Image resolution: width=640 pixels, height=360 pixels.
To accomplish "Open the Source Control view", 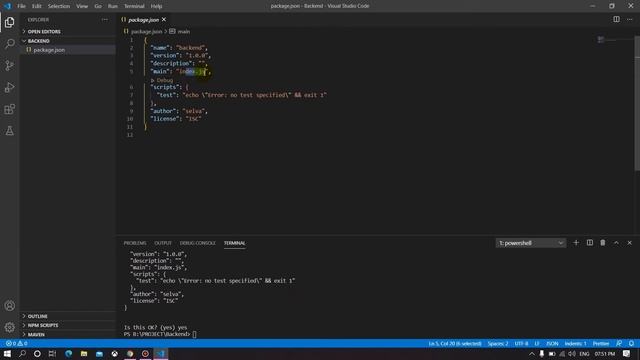I will (9, 65).
